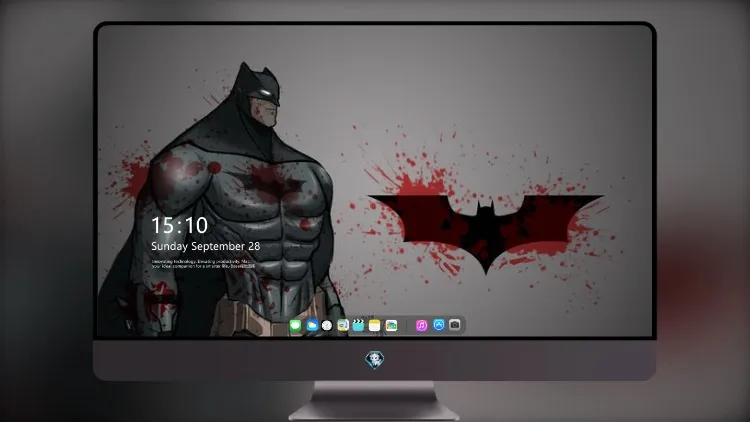750x422 pixels.
Task: Open the blue App Store icon
Action: (x=439, y=325)
